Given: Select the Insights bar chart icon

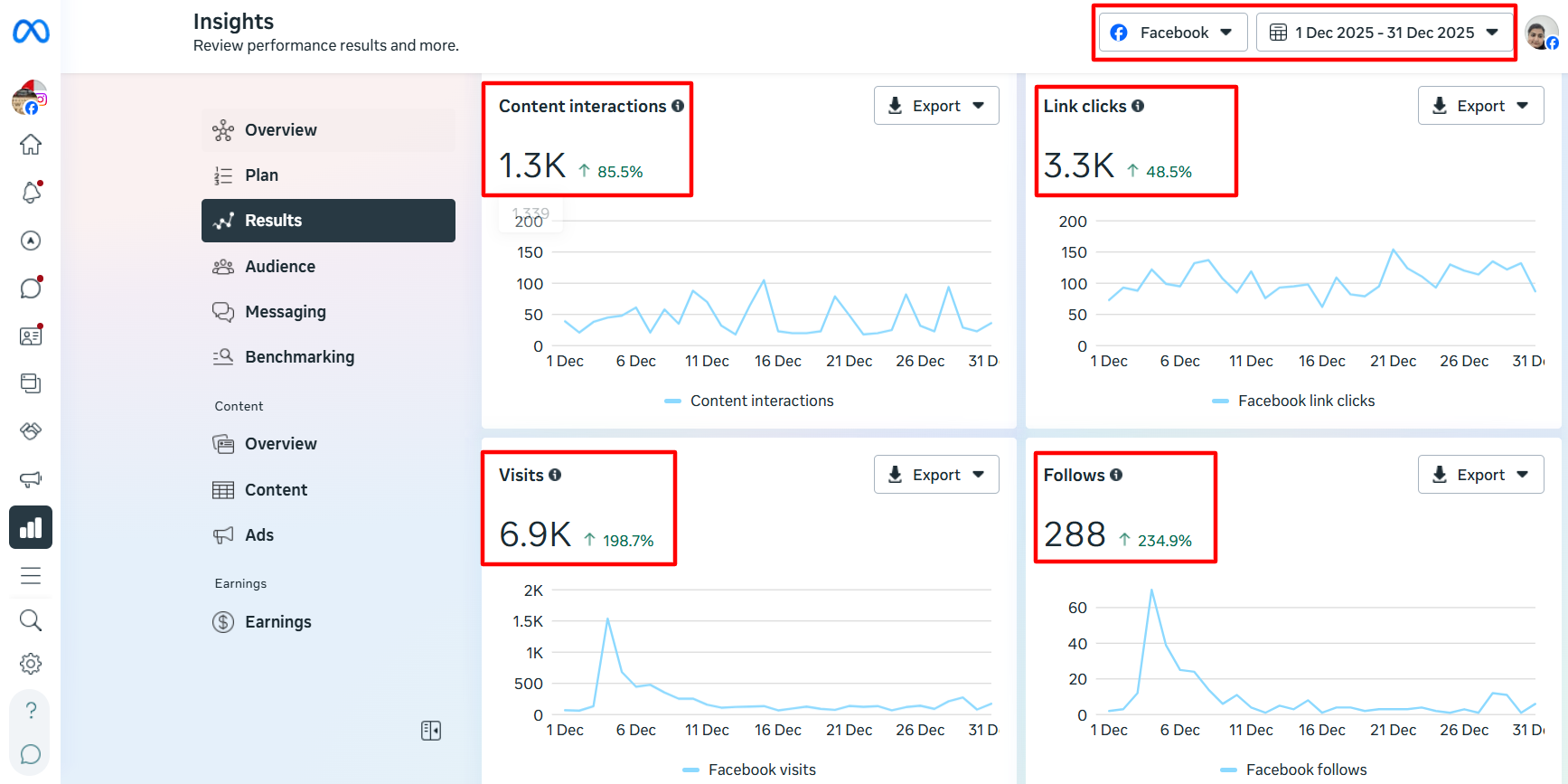Looking at the screenshot, I should point(31,527).
